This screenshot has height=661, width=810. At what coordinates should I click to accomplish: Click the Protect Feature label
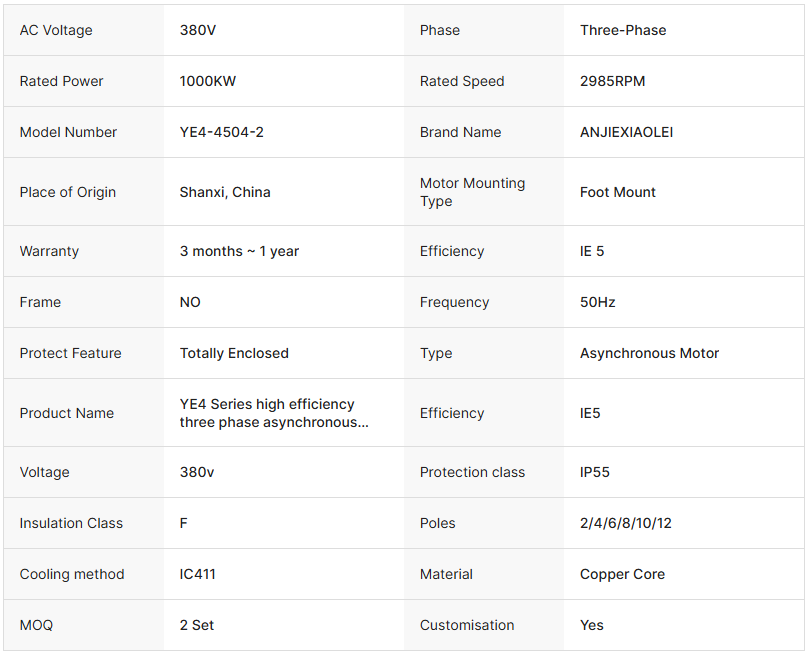click(70, 353)
